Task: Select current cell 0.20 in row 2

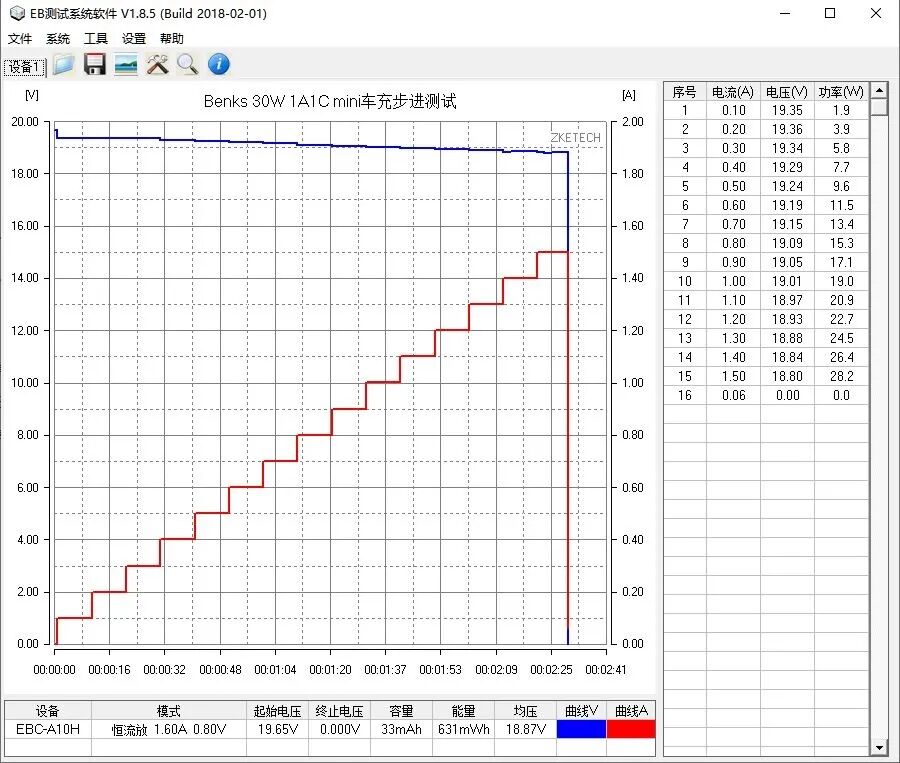Action: 733,129
